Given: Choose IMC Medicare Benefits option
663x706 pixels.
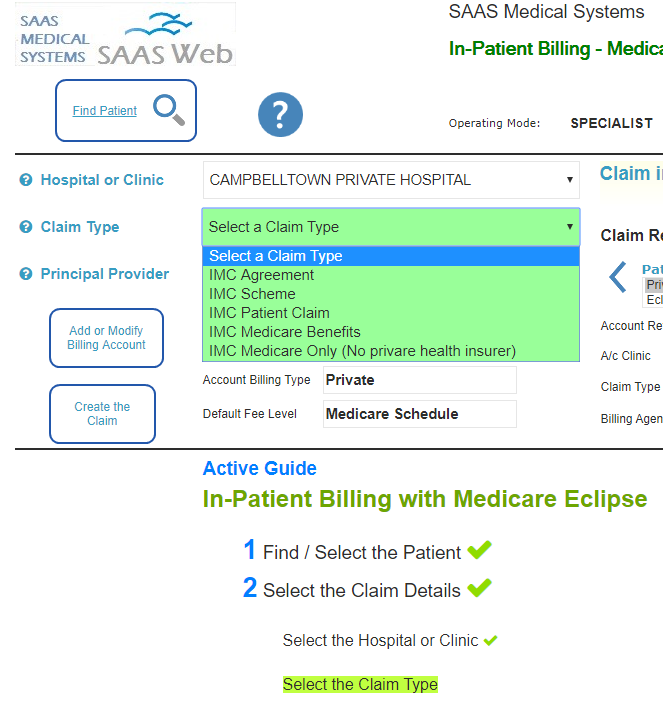Looking at the screenshot, I should 285,332.
